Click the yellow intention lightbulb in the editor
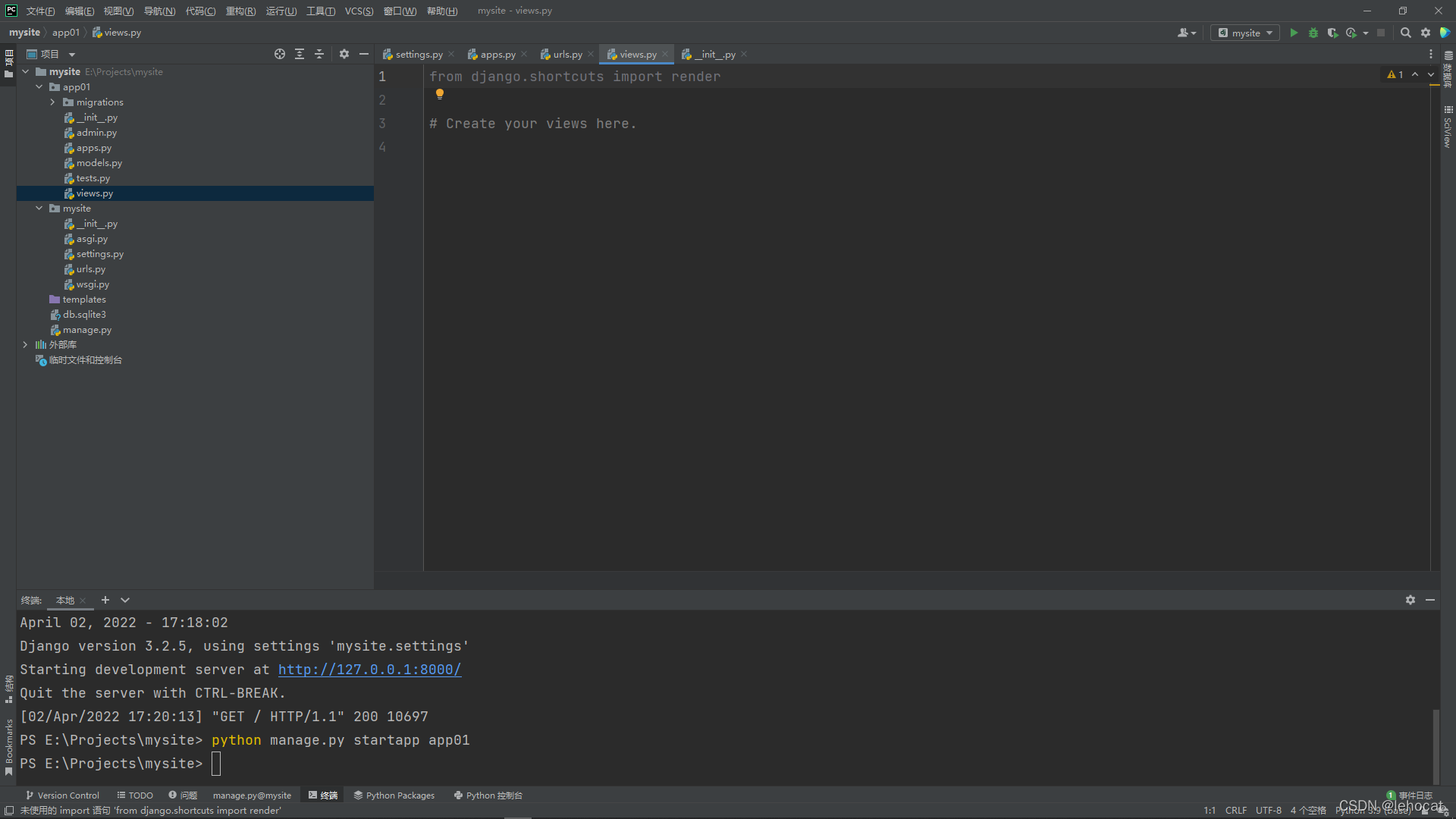The width and height of the screenshot is (1456, 819). (440, 94)
